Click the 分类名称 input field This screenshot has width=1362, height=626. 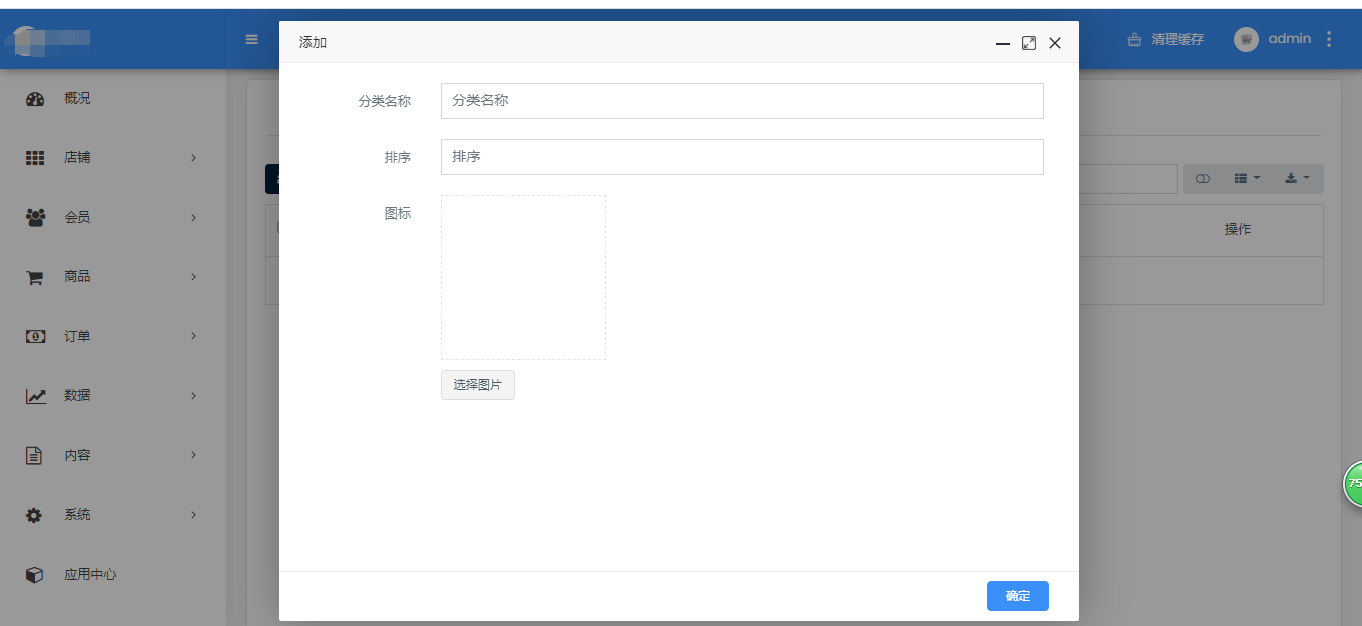tap(742, 101)
